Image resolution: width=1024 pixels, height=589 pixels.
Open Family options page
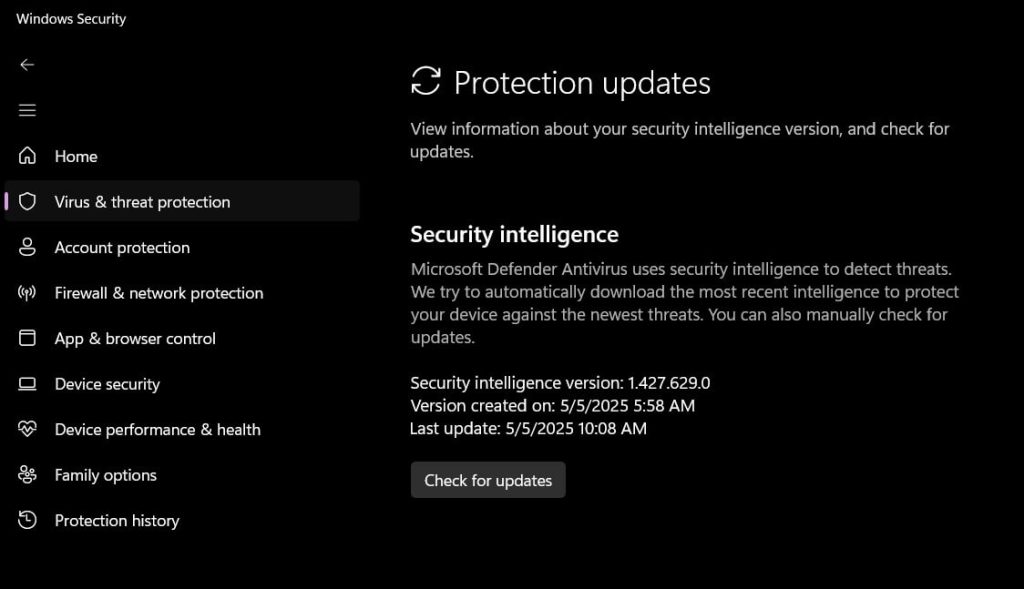tap(105, 475)
